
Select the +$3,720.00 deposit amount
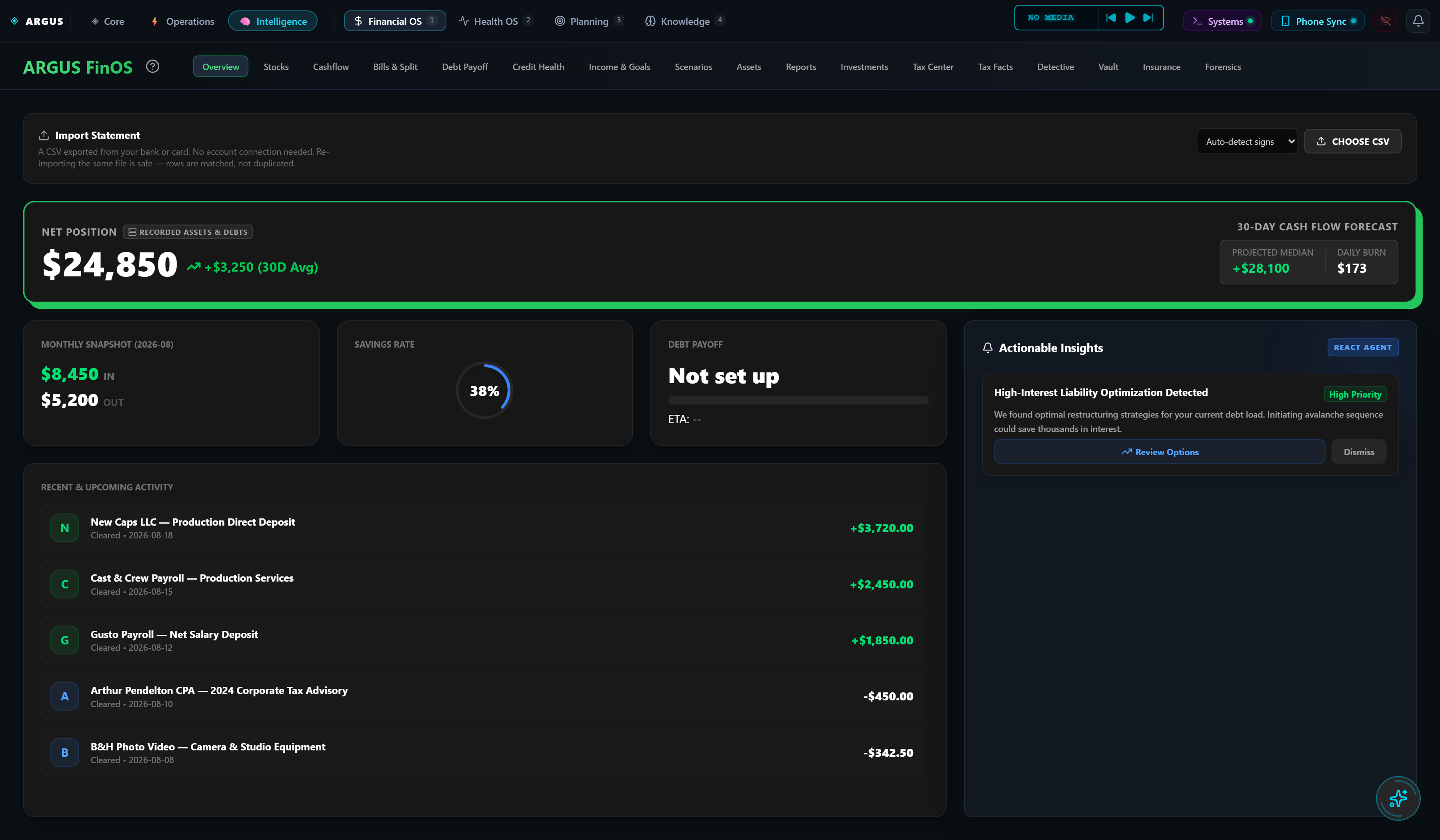click(x=882, y=528)
